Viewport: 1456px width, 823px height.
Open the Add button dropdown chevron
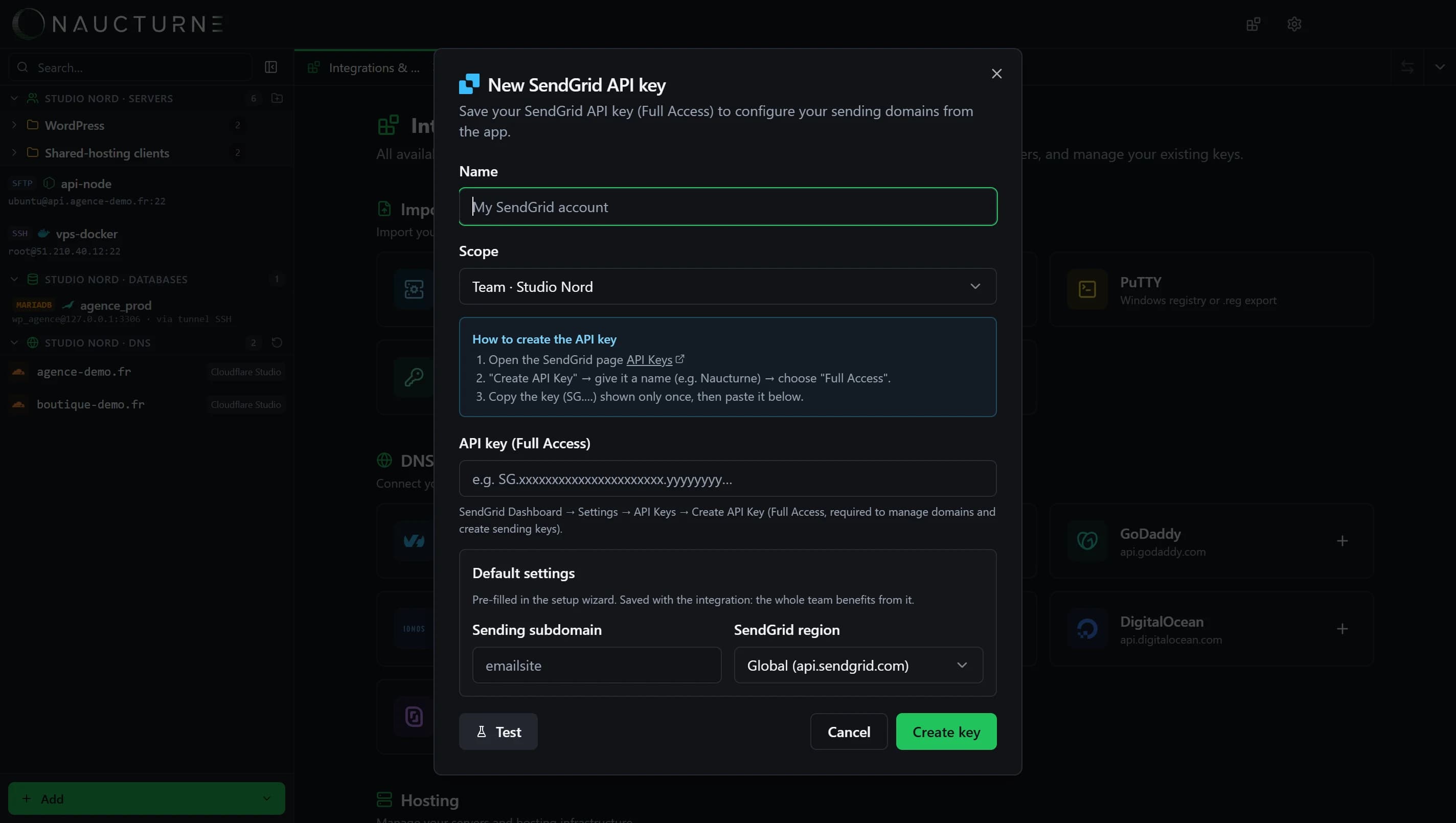pos(267,798)
